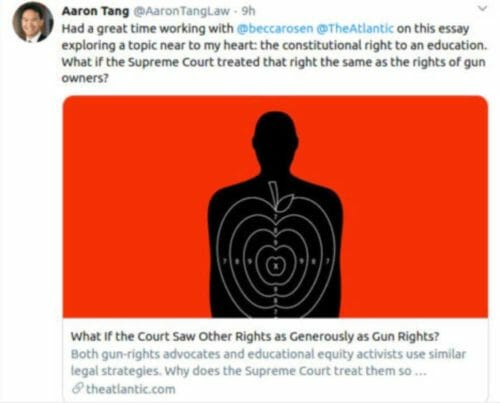The width and height of the screenshot is (500, 403).
Task: Click the apple bullseye center in the image
Action: point(275,266)
